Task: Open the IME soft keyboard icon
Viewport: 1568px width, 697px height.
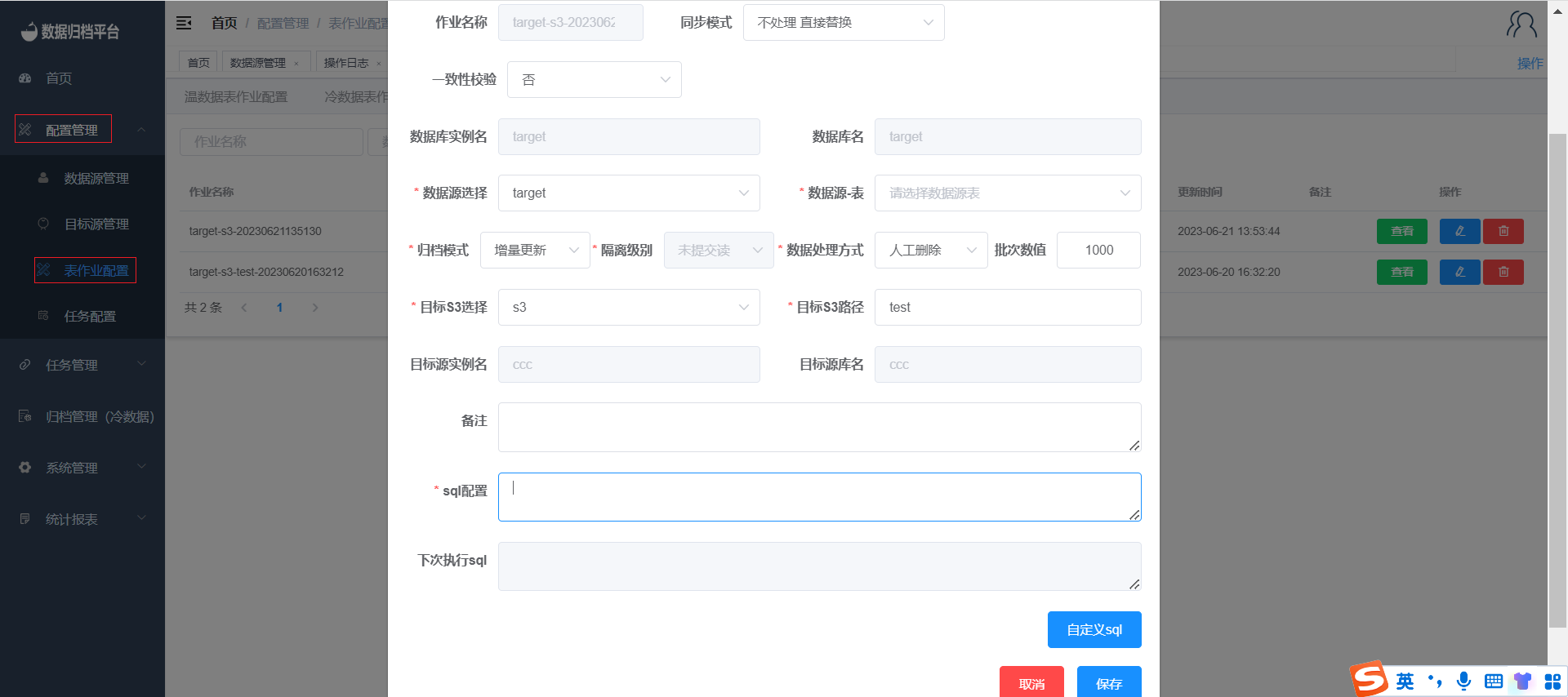Action: (x=1494, y=681)
